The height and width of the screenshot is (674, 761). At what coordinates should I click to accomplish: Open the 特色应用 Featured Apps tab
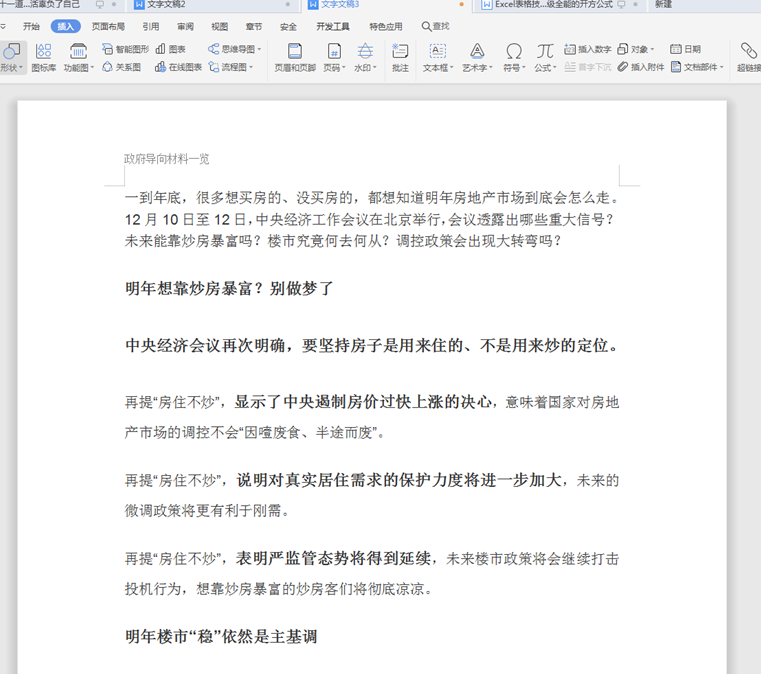click(386, 26)
